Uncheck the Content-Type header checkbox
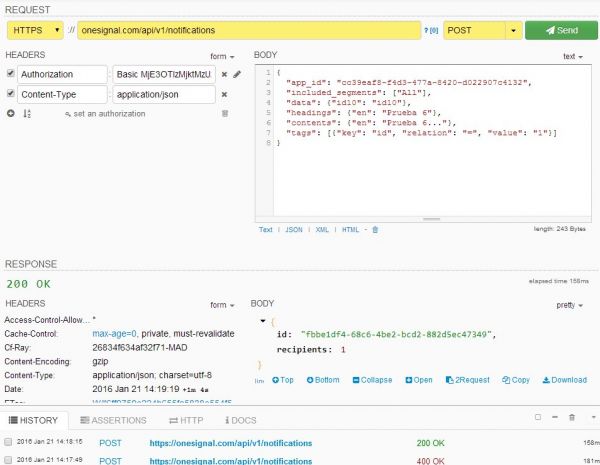Viewport: 600px width, 465px height. [11, 93]
